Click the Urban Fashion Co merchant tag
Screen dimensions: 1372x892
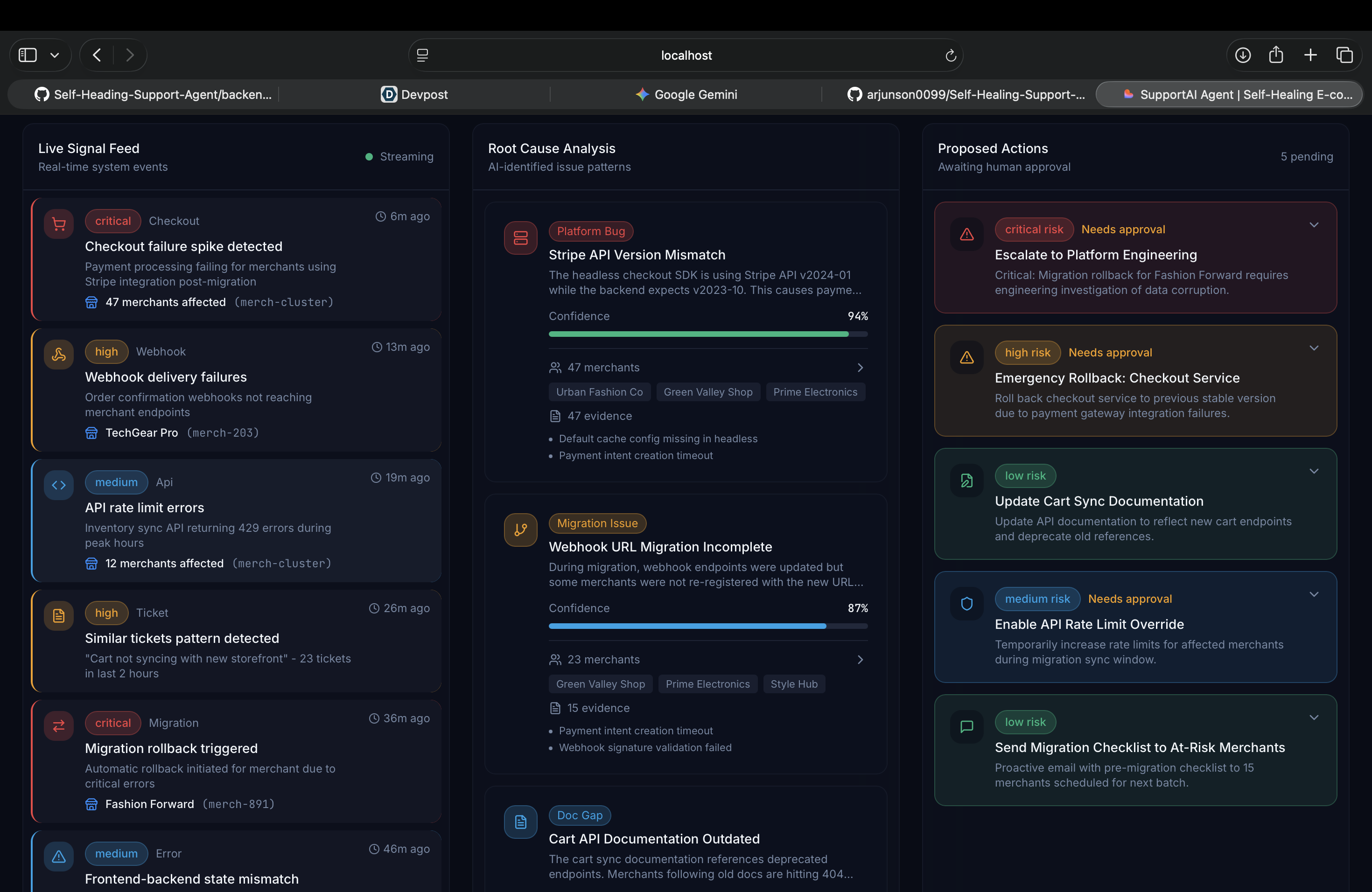pos(599,392)
